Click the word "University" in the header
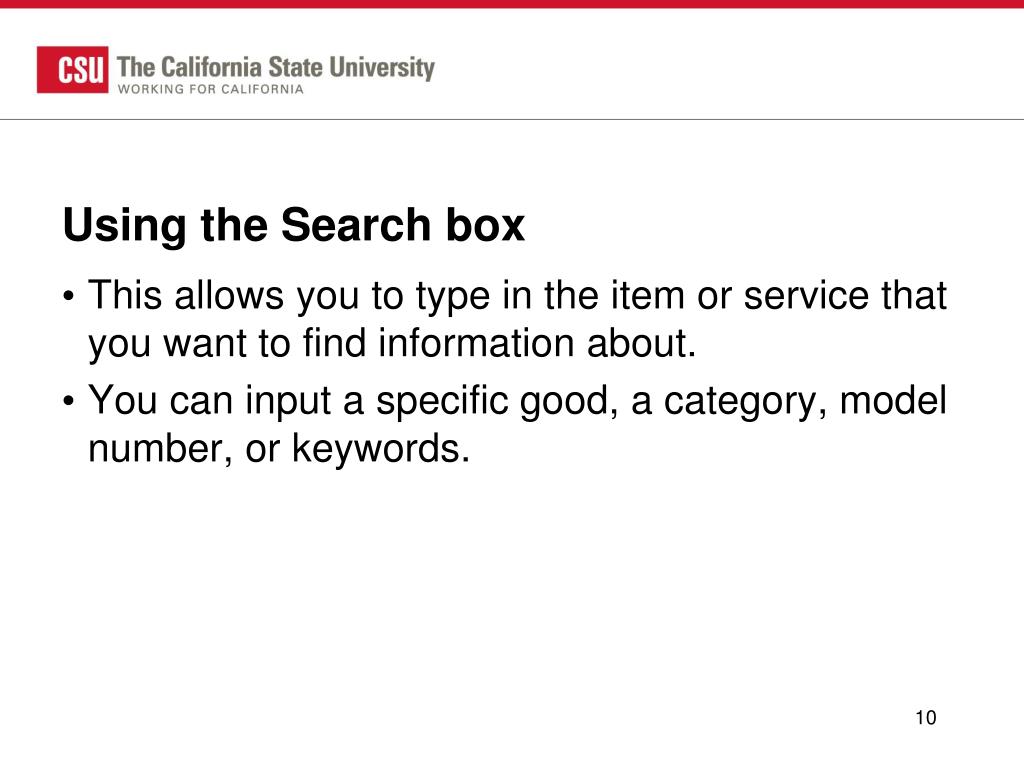Image resolution: width=1024 pixels, height=768 pixels. pos(382,68)
